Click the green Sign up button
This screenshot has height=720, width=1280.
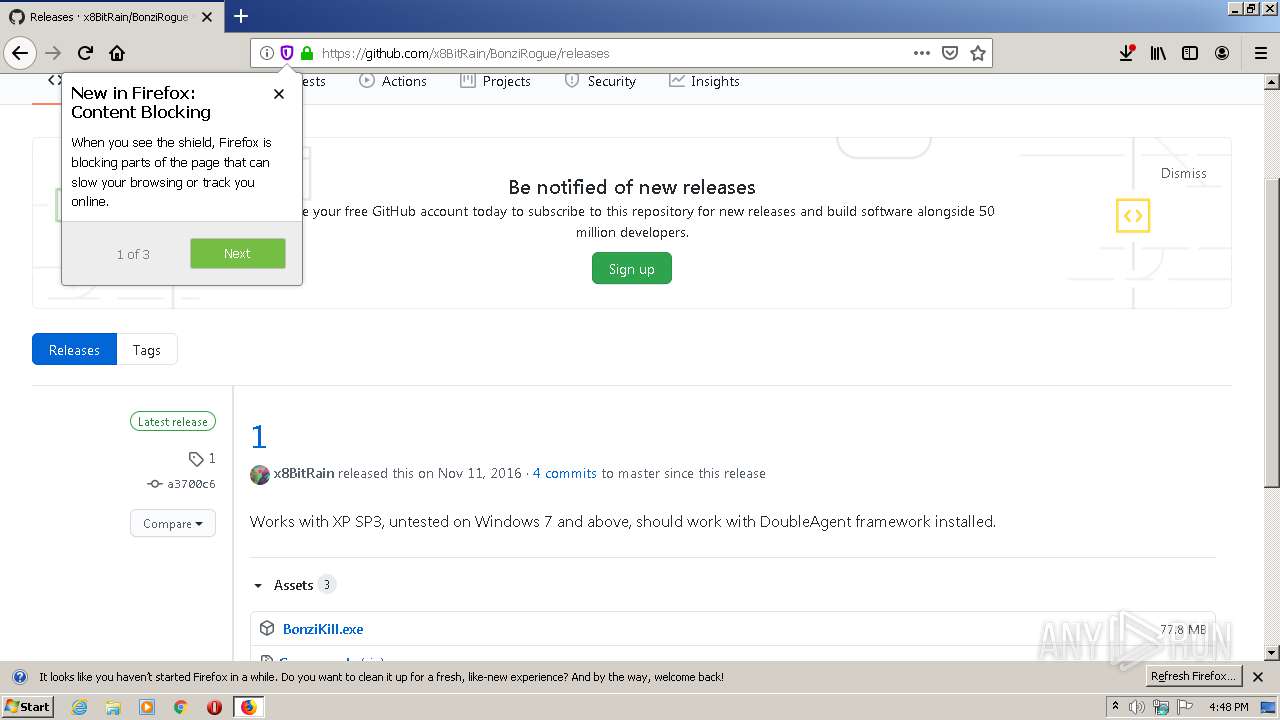tap(632, 269)
